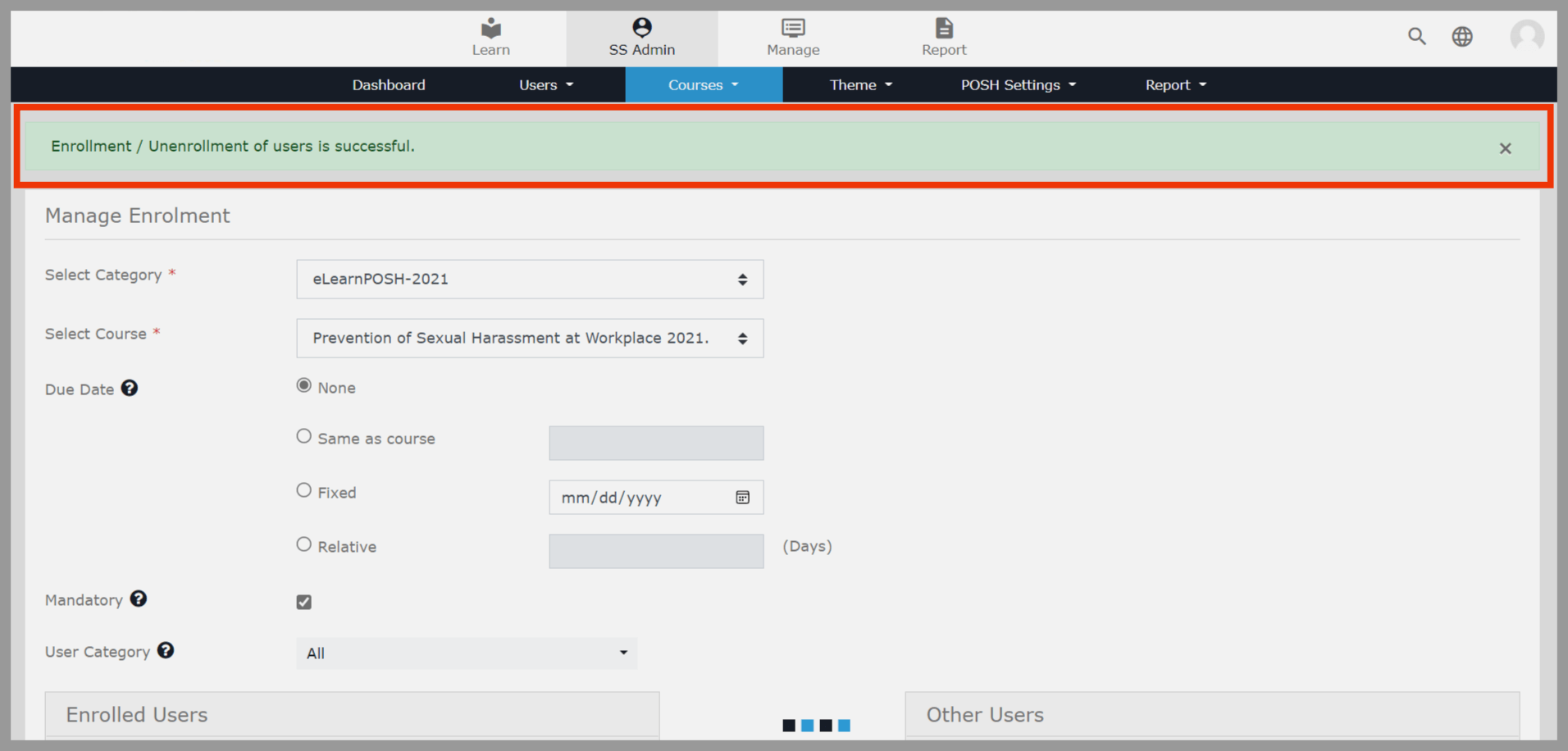Viewport: 1568px width, 751px height.
Task: Click the Relative days input field
Action: pyautogui.click(x=656, y=551)
